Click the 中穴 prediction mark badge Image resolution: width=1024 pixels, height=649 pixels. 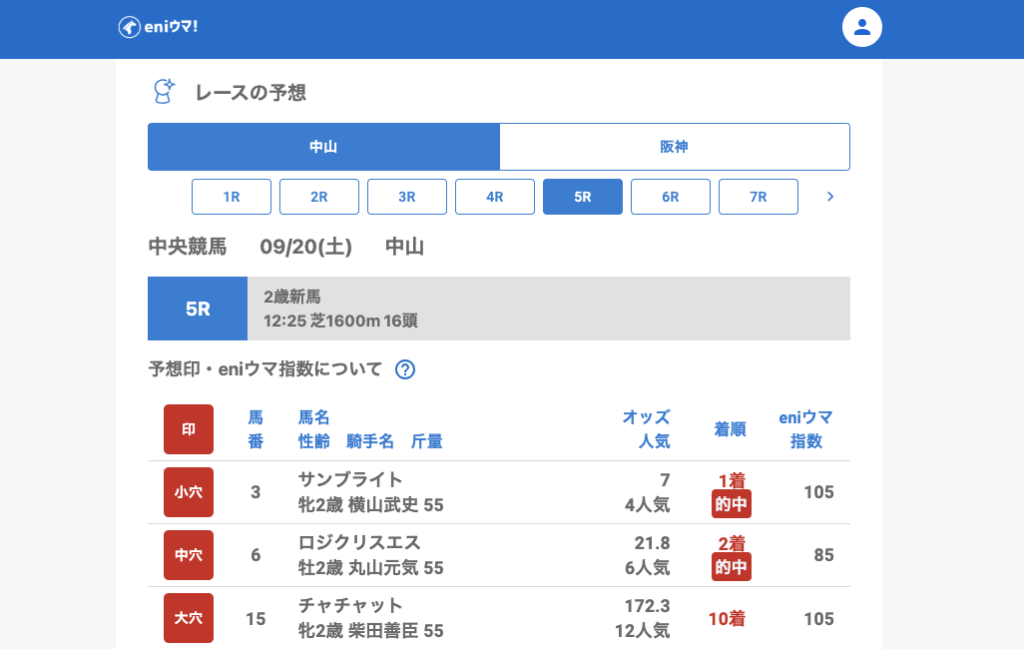point(188,555)
